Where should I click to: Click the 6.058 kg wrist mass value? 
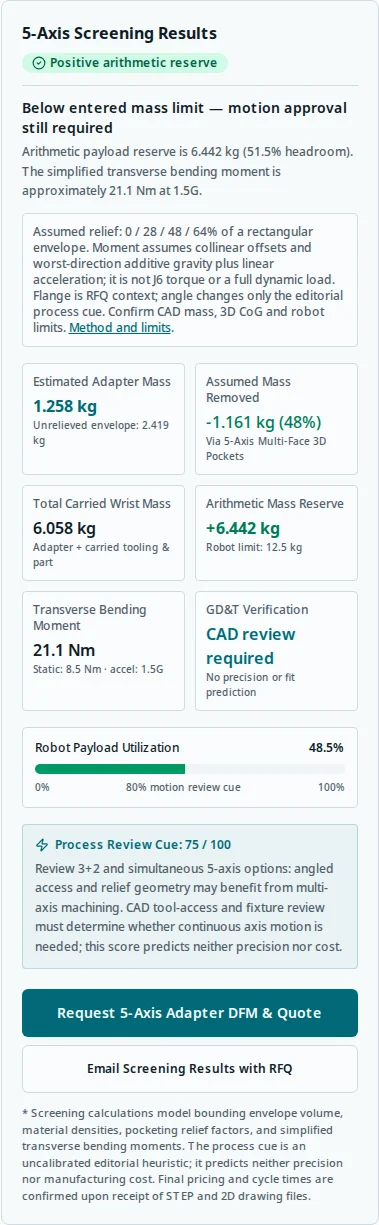click(x=65, y=528)
